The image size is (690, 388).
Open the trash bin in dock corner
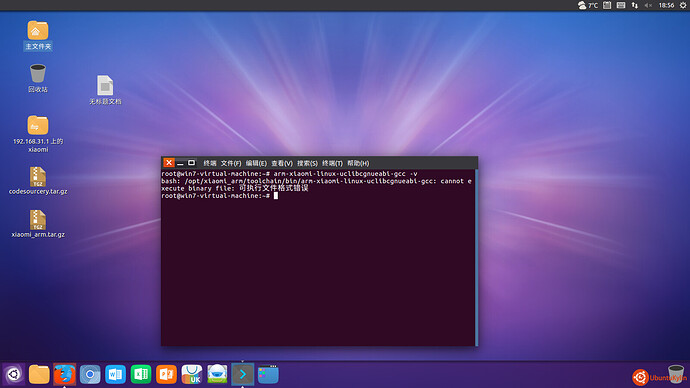tap(676, 374)
